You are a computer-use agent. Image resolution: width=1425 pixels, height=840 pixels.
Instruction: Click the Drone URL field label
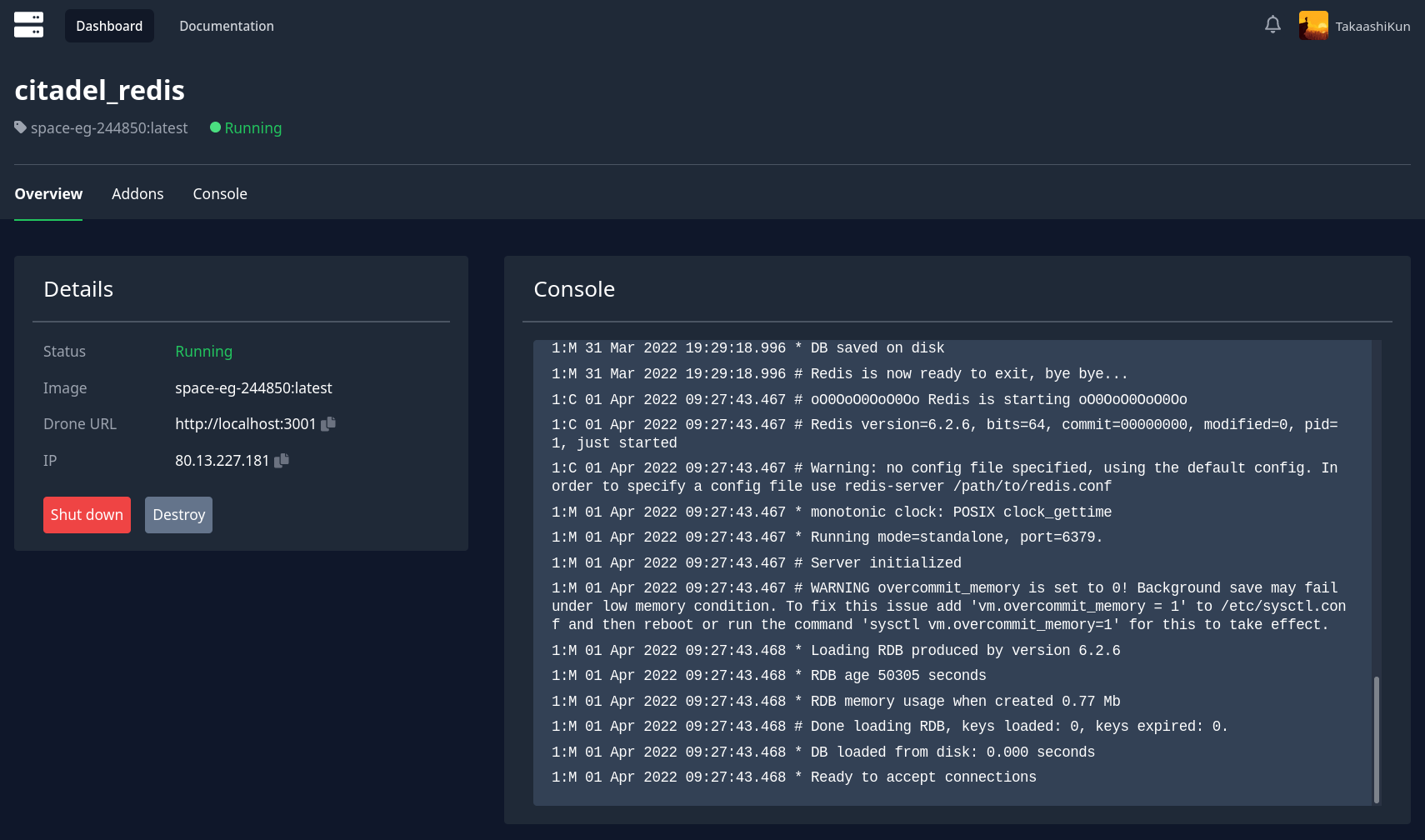[80, 424]
